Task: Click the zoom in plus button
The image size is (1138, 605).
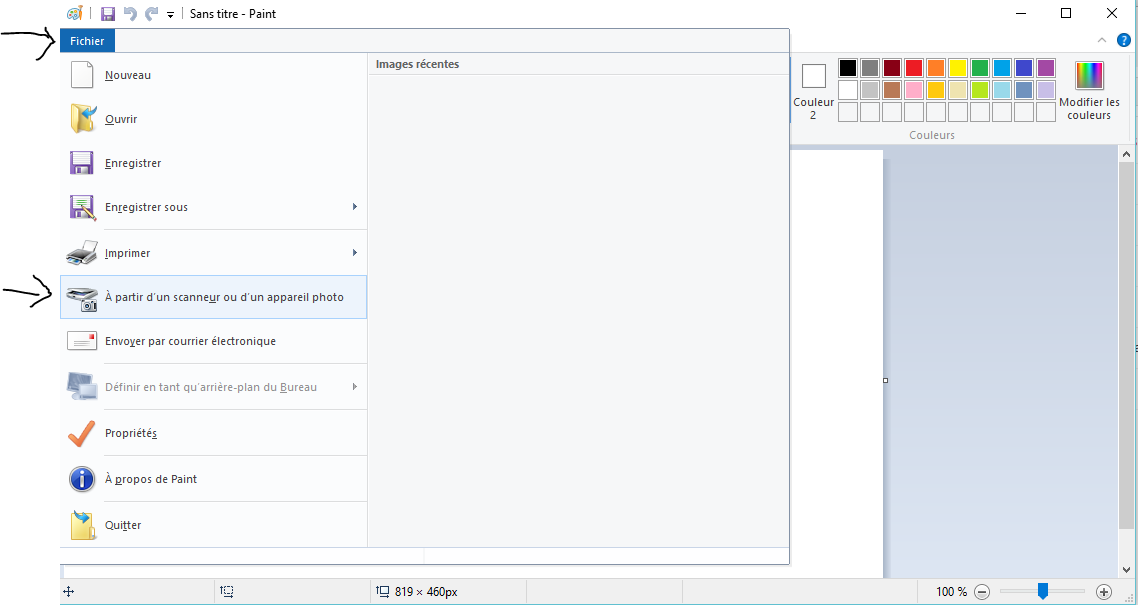Action: coord(1103,592)
